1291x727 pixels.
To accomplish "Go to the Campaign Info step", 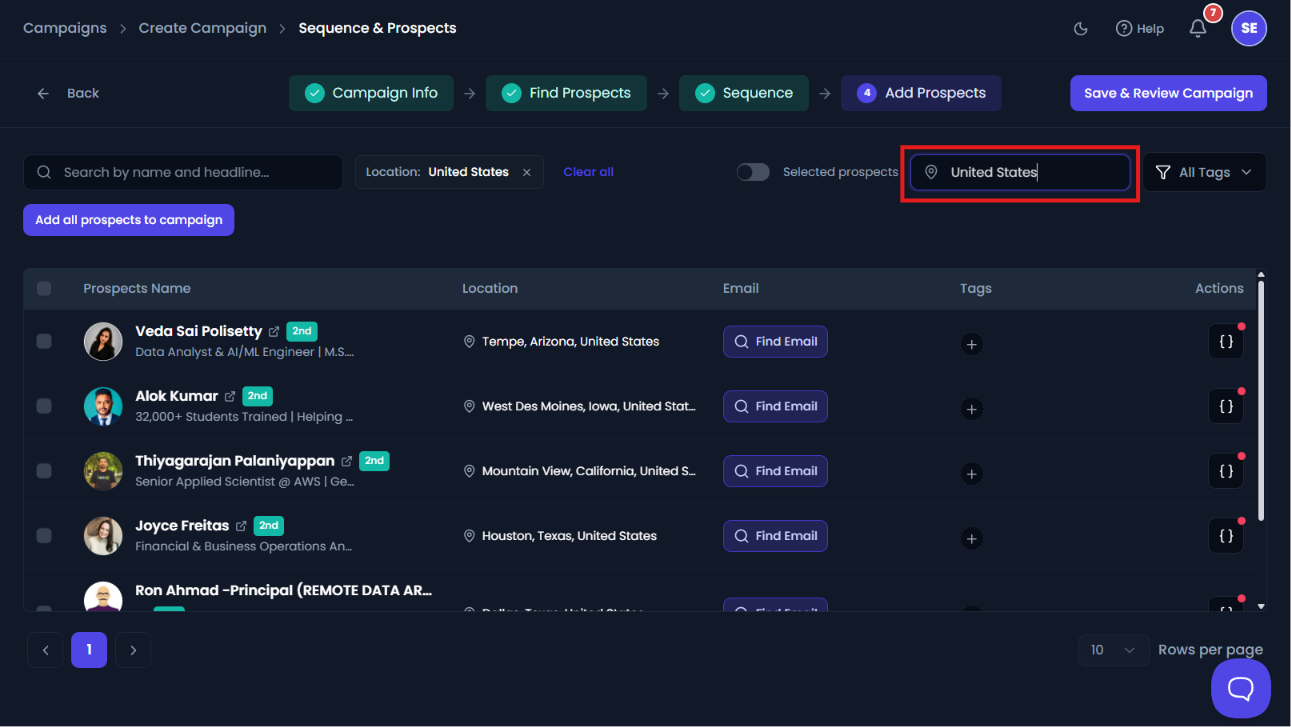I will [371, 93].
